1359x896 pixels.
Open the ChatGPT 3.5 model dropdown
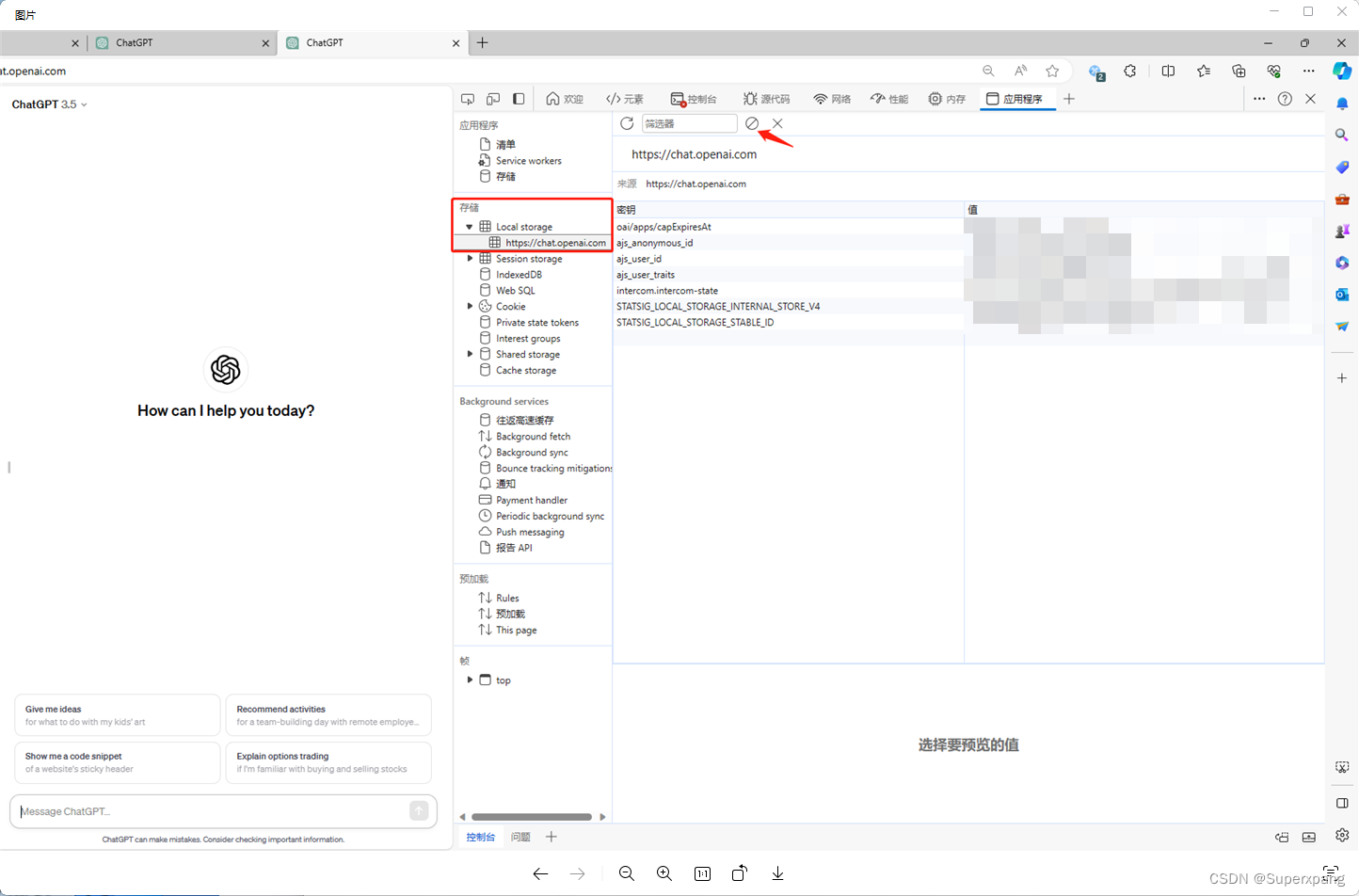(49, 104)
